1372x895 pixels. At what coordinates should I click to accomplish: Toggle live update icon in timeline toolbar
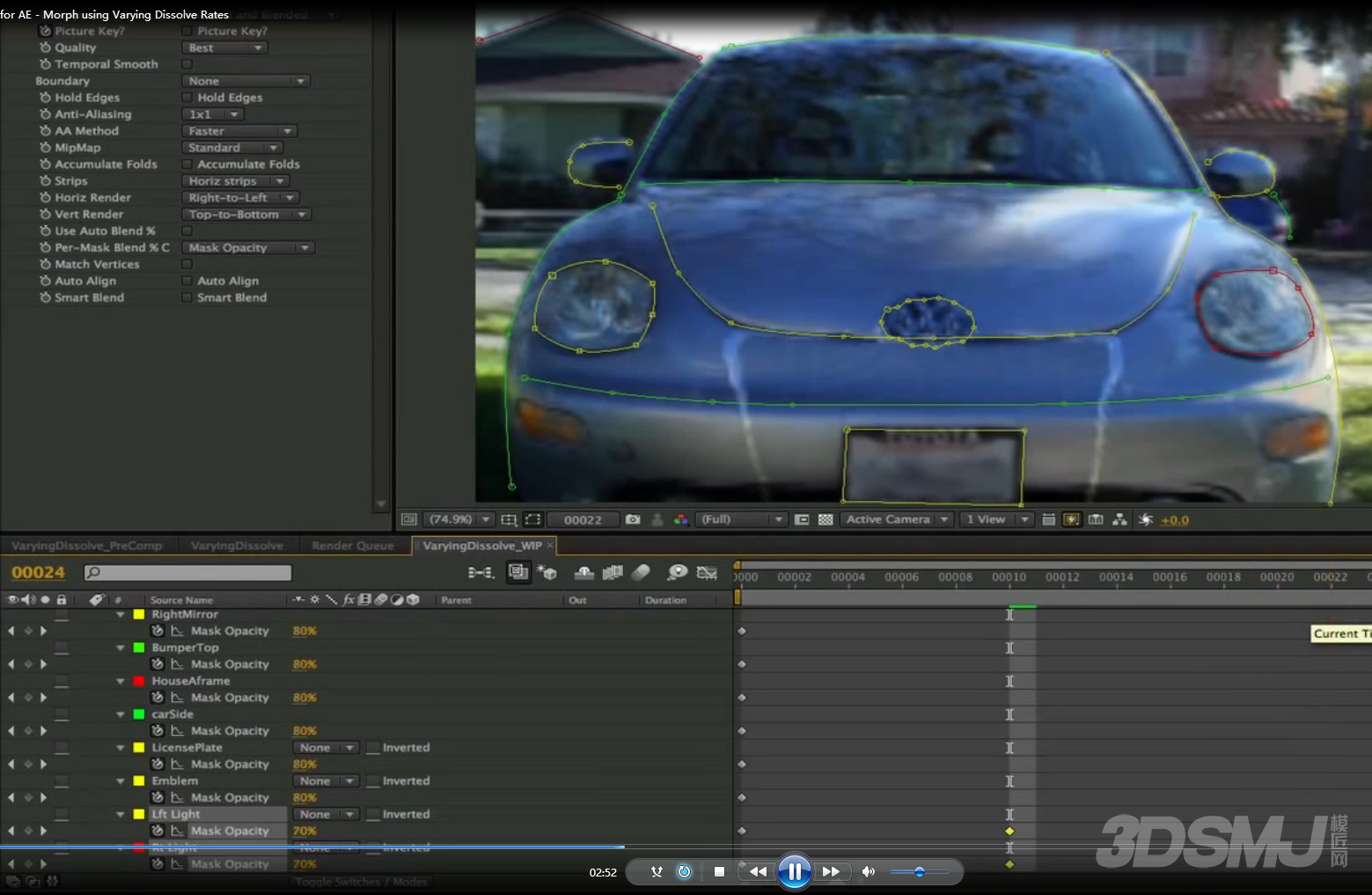(518, 572)
